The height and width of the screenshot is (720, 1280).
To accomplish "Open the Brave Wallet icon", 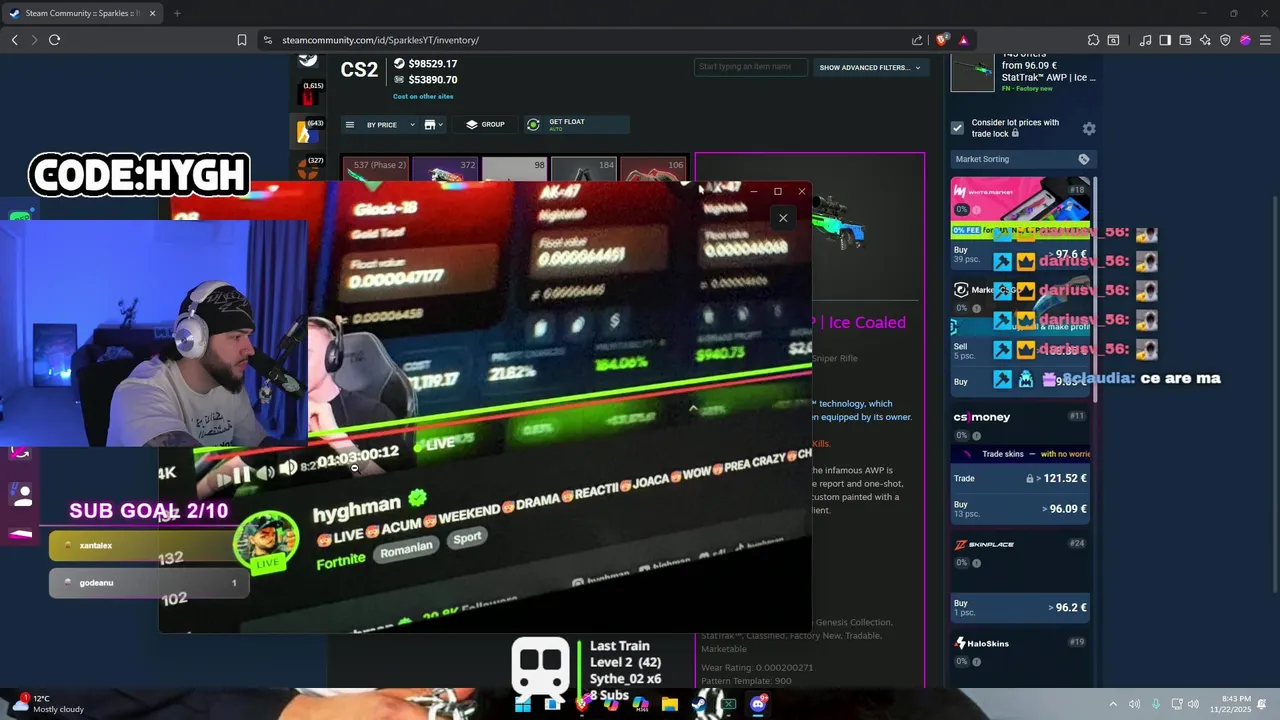I will 1185,40.
